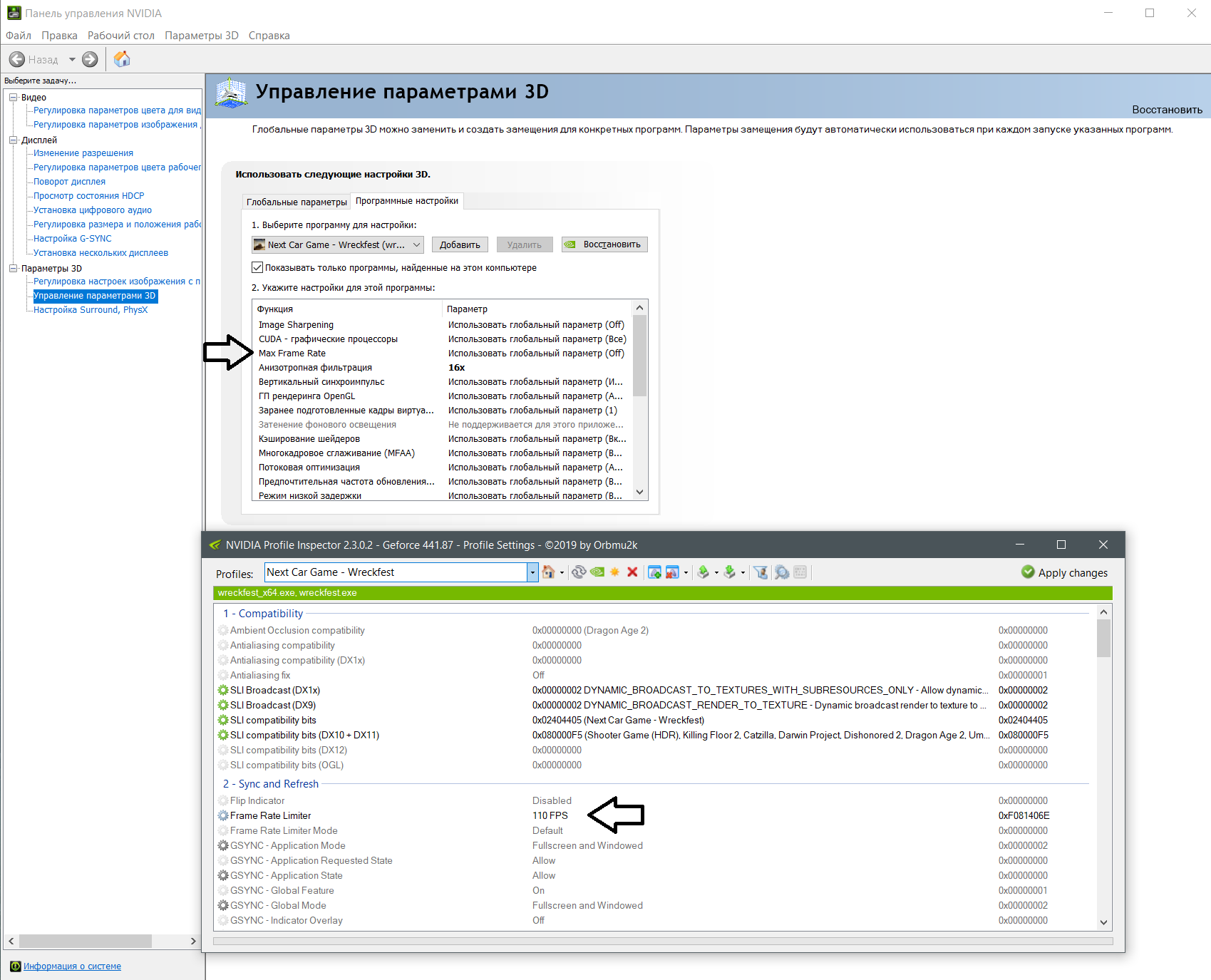Click the Добавить button
The image size is (1211, 980).
(x=460, y=245)
